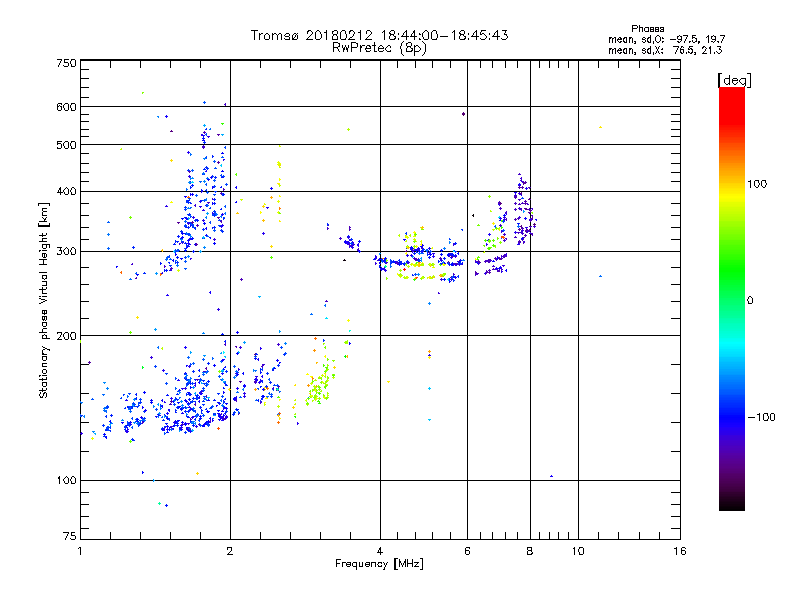
Task: Click the purple point cluster near 8 MHz, 400 km
Action: click(524, 210)
